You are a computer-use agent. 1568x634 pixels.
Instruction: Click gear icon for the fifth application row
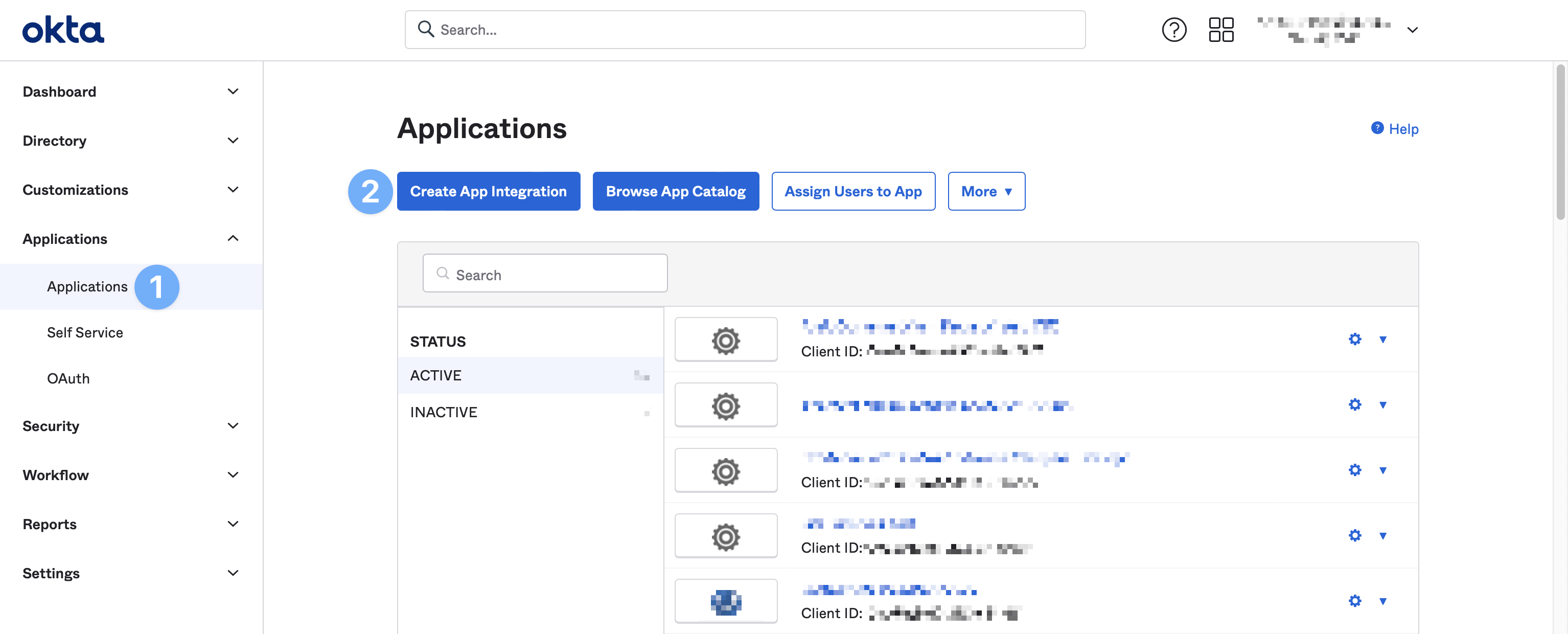(x=1354, y=601)
